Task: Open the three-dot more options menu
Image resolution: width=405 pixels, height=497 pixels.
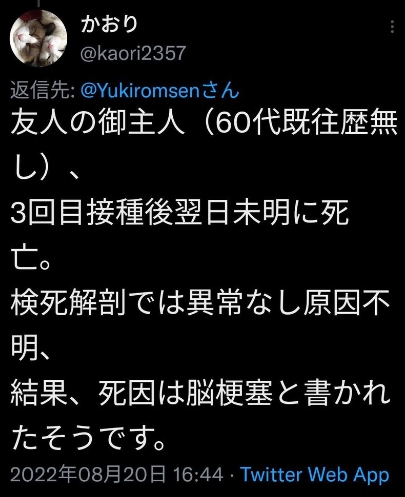Action: pos(392,27)
